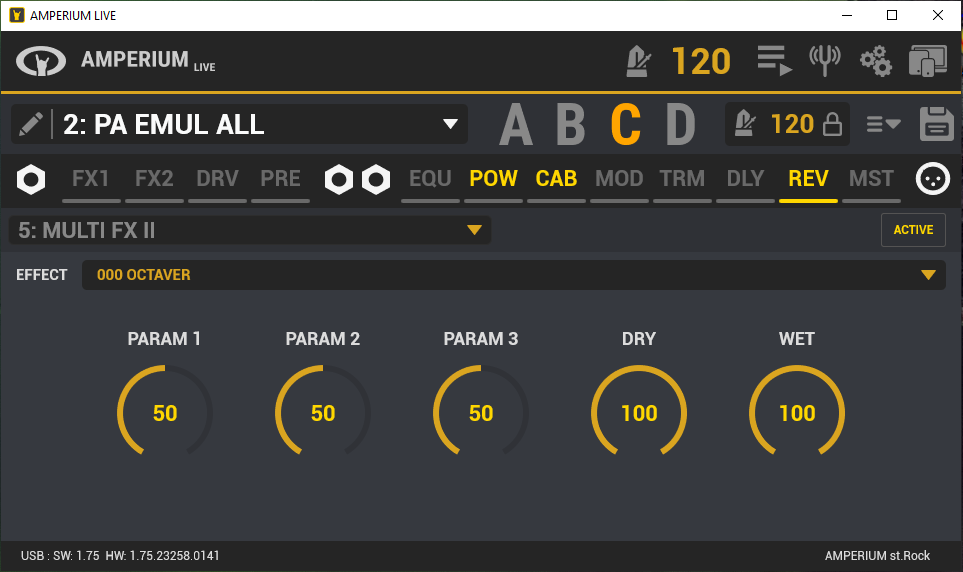
Task: Click the first effects loop hexagon icon
Action: pyautogui.click(x=338, y=179)
